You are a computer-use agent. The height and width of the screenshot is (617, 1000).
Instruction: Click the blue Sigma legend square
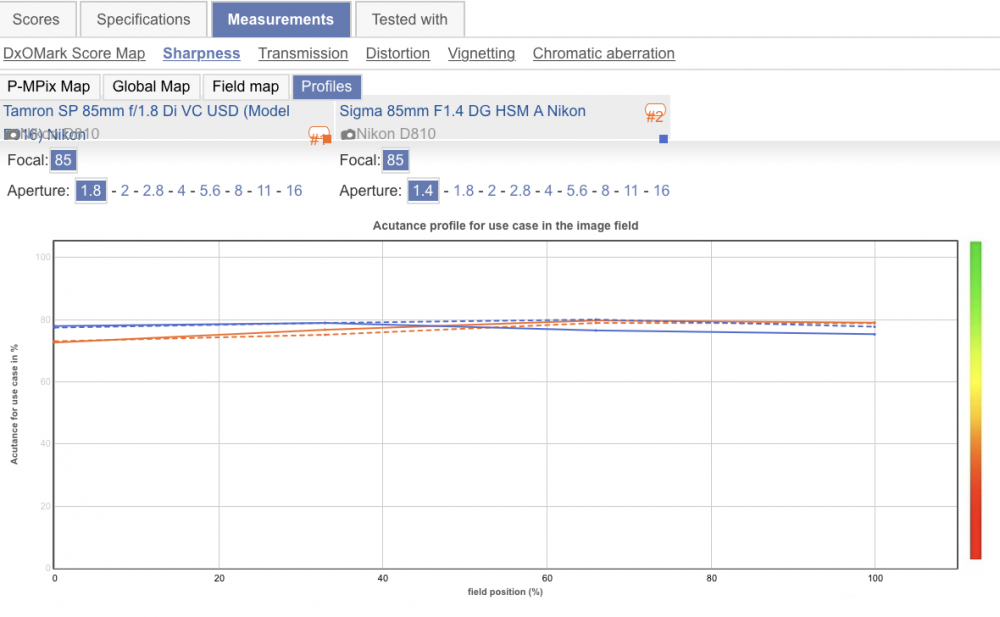tap(663, 139)
